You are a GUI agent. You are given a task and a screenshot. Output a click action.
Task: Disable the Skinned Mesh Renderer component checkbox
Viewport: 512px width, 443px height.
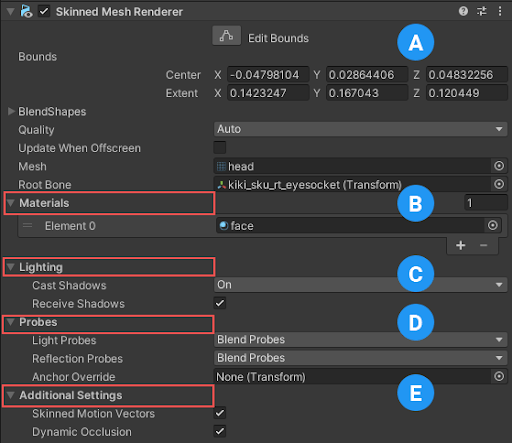click(44, 12)
